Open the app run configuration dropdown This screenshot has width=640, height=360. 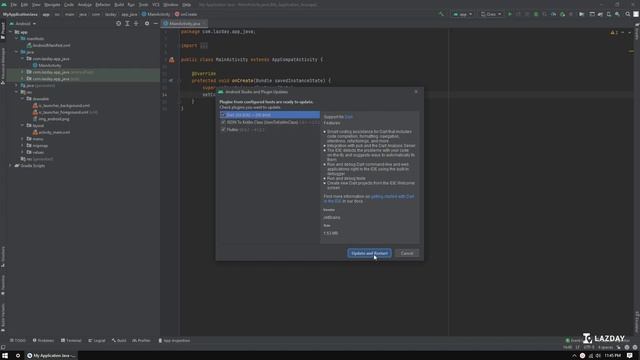462,14
